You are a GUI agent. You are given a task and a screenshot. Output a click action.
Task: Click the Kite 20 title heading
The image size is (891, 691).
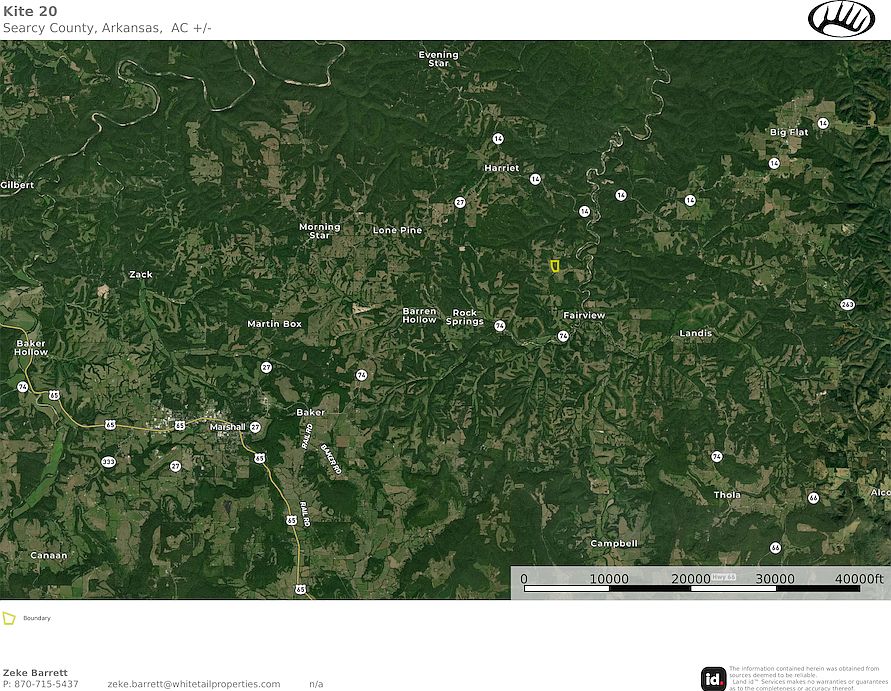(x=30, y=11)
